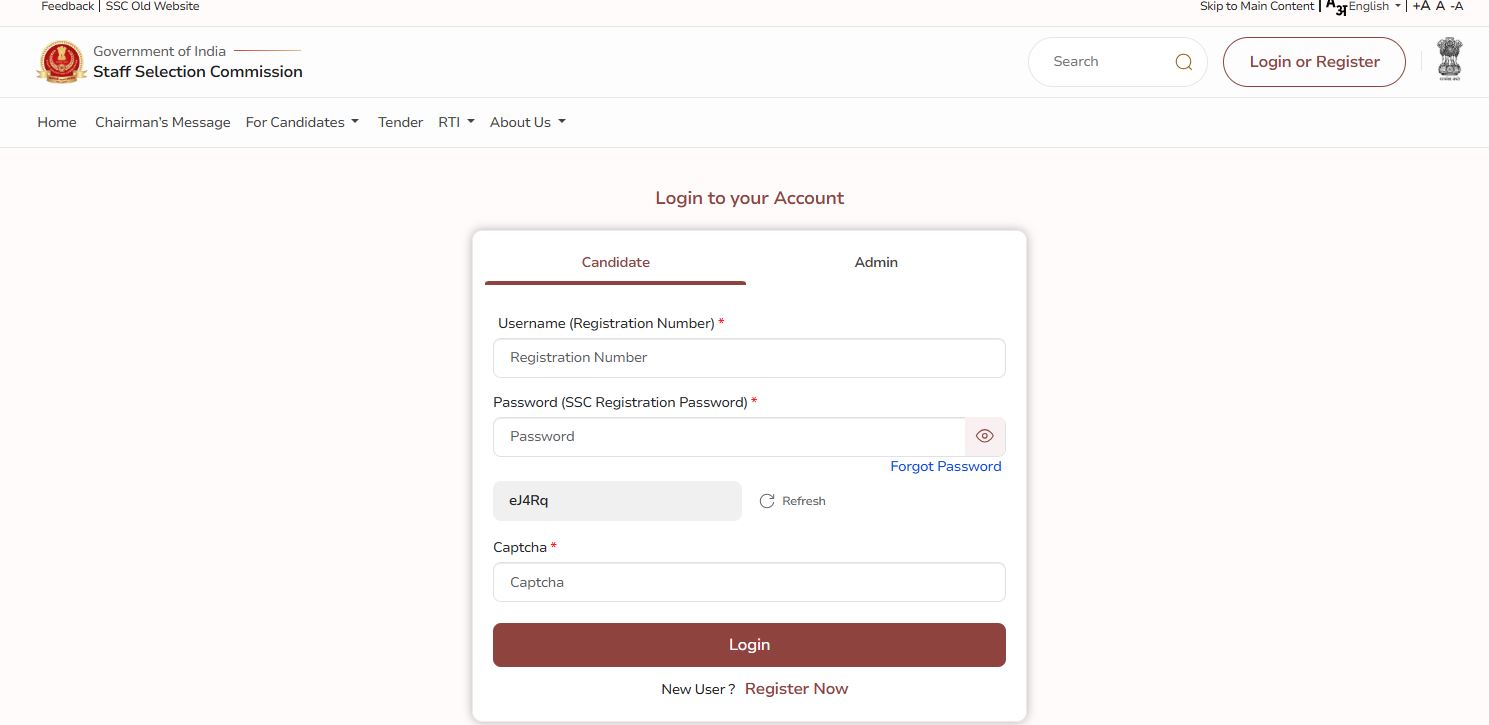The height and width of the screenshot is (725, 1489).
Task: Increase font size with +A
Action: (1420, 6)
